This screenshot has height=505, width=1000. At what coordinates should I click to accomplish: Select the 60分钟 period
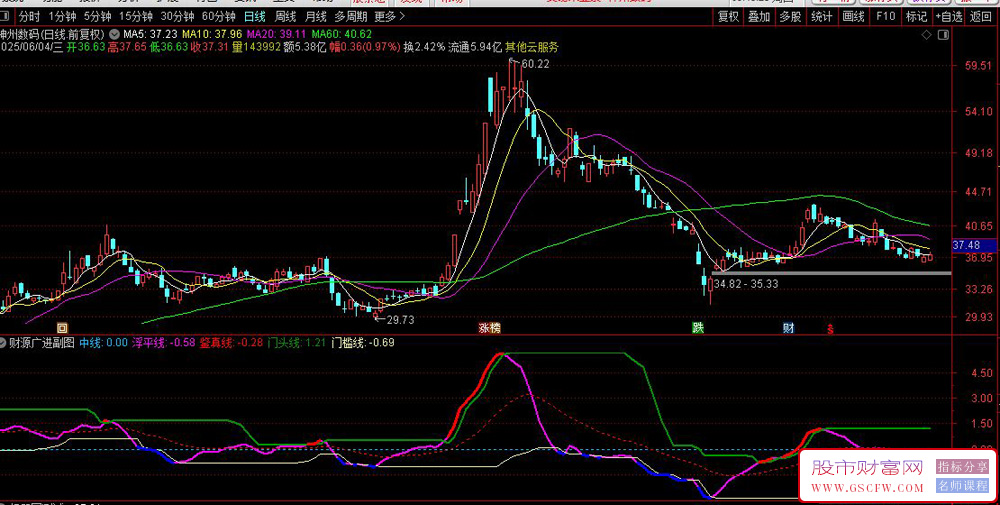point(218,17)
